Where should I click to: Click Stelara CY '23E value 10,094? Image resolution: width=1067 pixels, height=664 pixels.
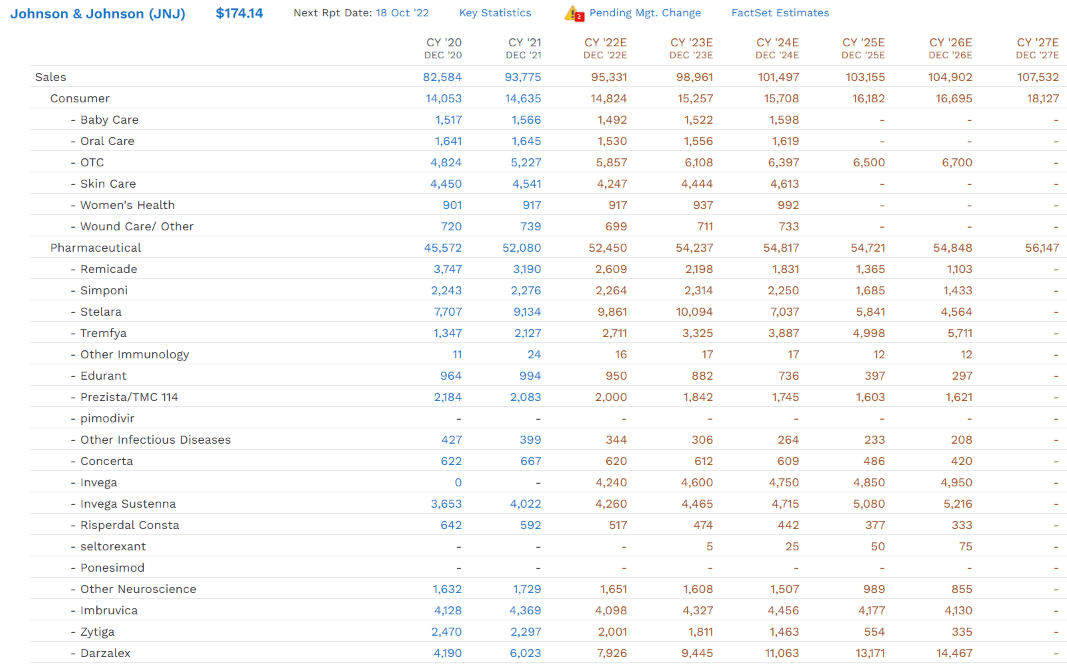click(x=694, y=312)
